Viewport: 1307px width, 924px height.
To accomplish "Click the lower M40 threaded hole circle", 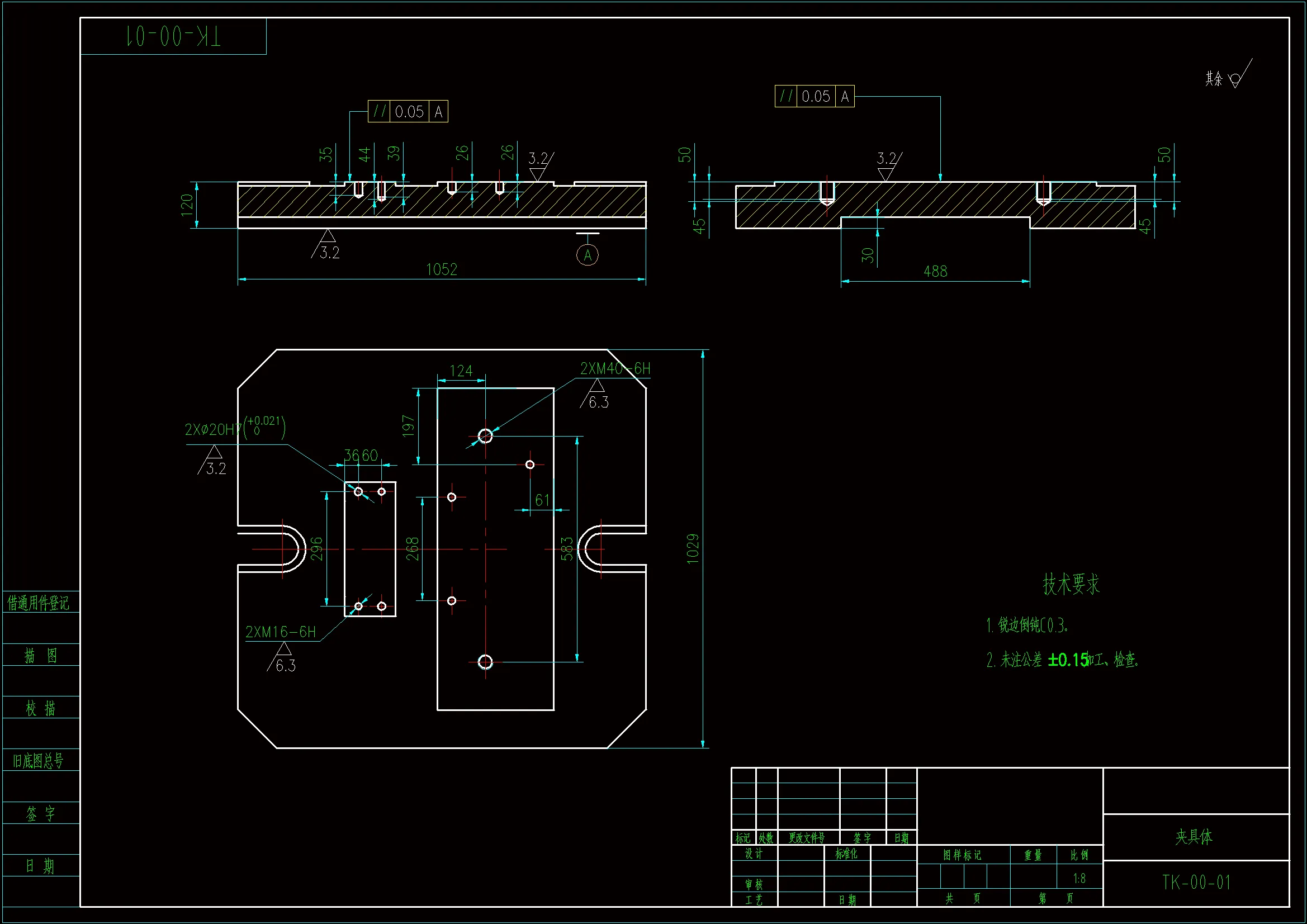I will pyautogui.click(x=485, y=662).
